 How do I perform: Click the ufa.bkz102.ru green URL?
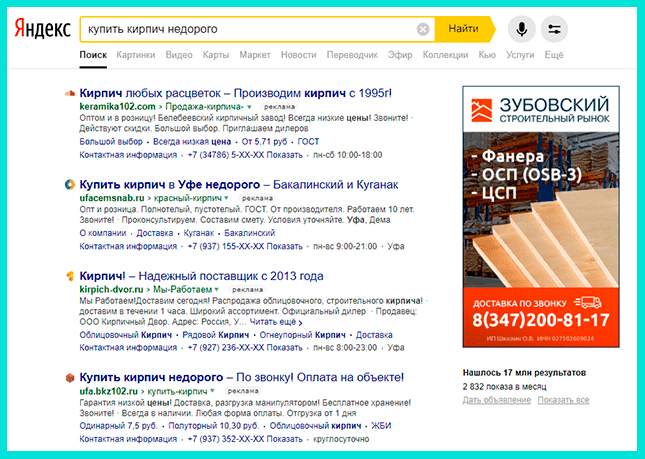(108, 391)
